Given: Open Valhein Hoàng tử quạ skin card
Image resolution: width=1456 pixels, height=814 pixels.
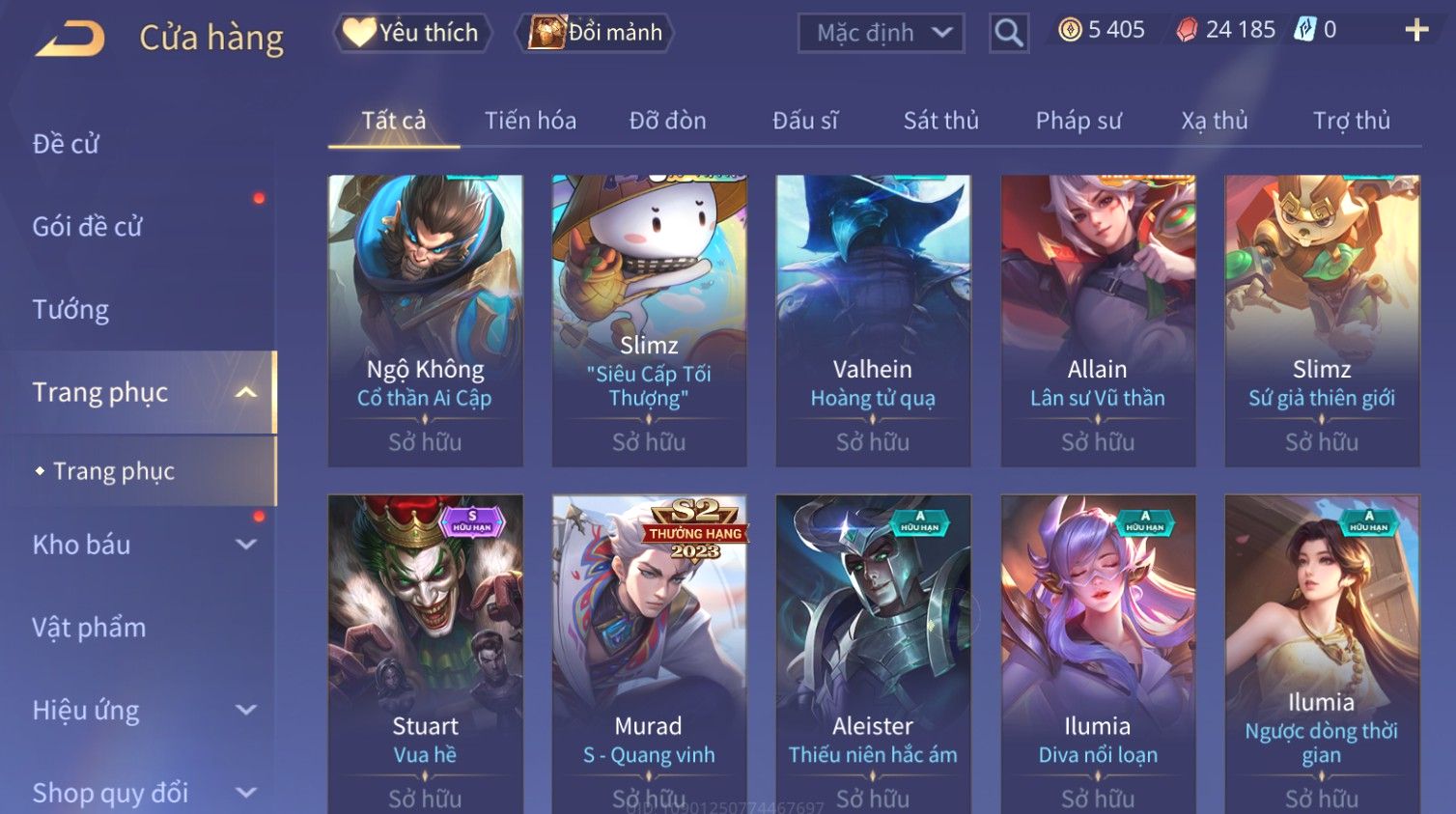Looking at the screenshot, I should point(873,321).
